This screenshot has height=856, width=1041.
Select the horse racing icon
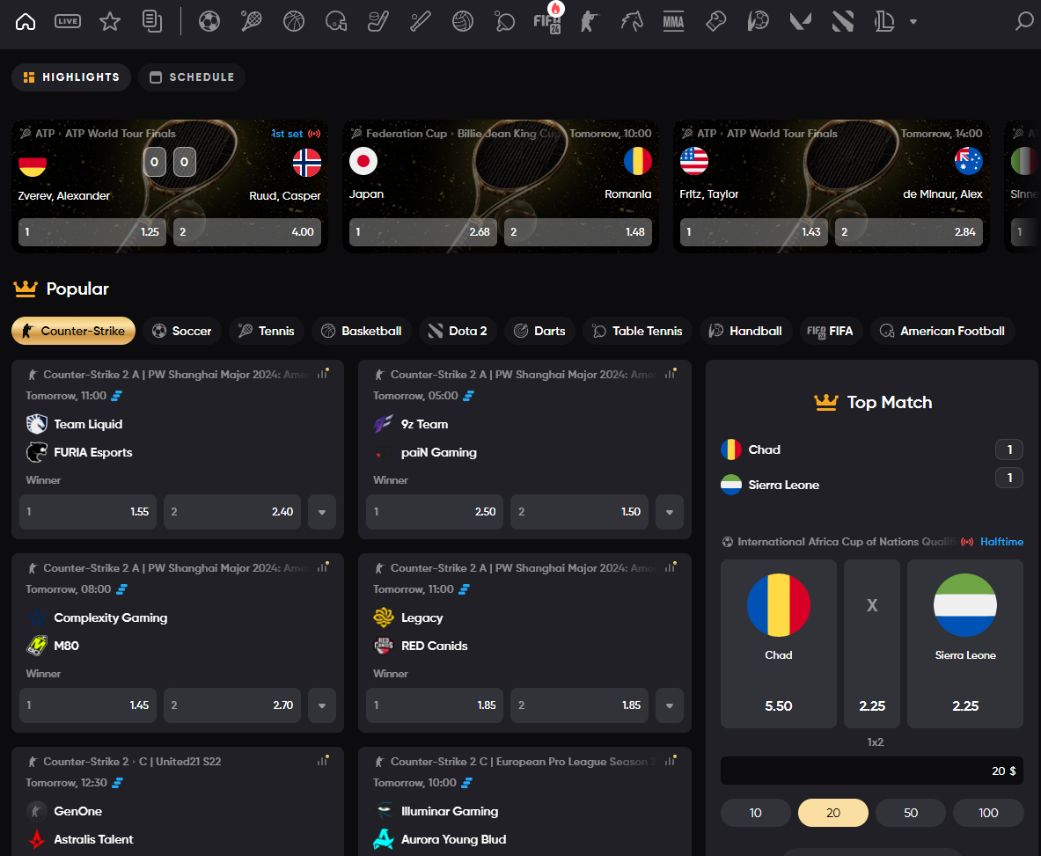coord(631,21)
